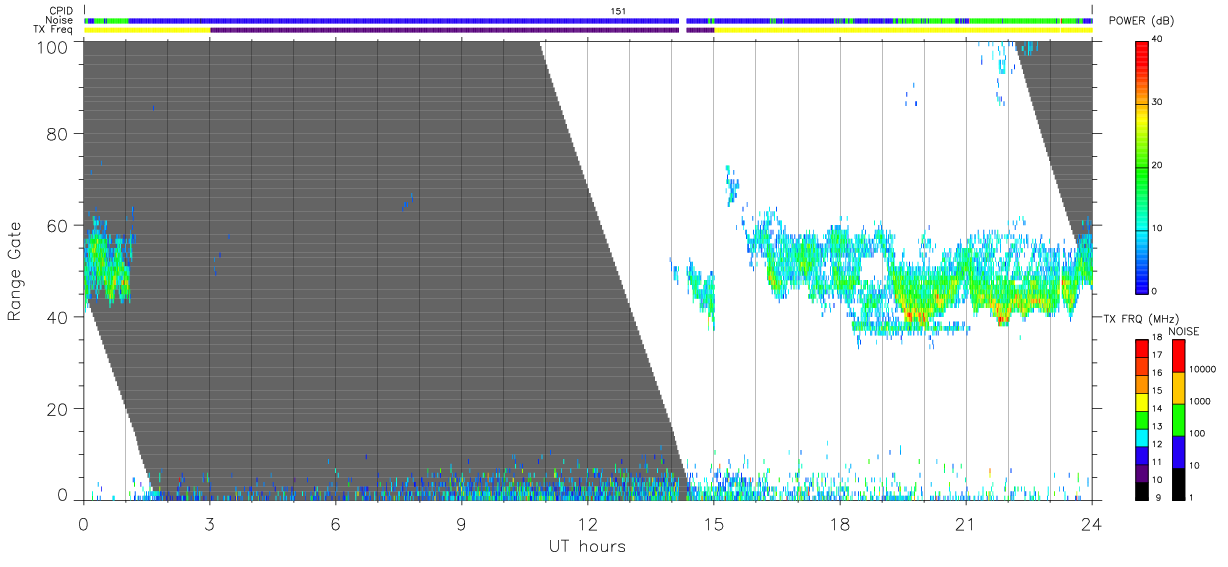Click x-axis tick label "3"
The image size is (1228, 567).
[x=209, y=524]
